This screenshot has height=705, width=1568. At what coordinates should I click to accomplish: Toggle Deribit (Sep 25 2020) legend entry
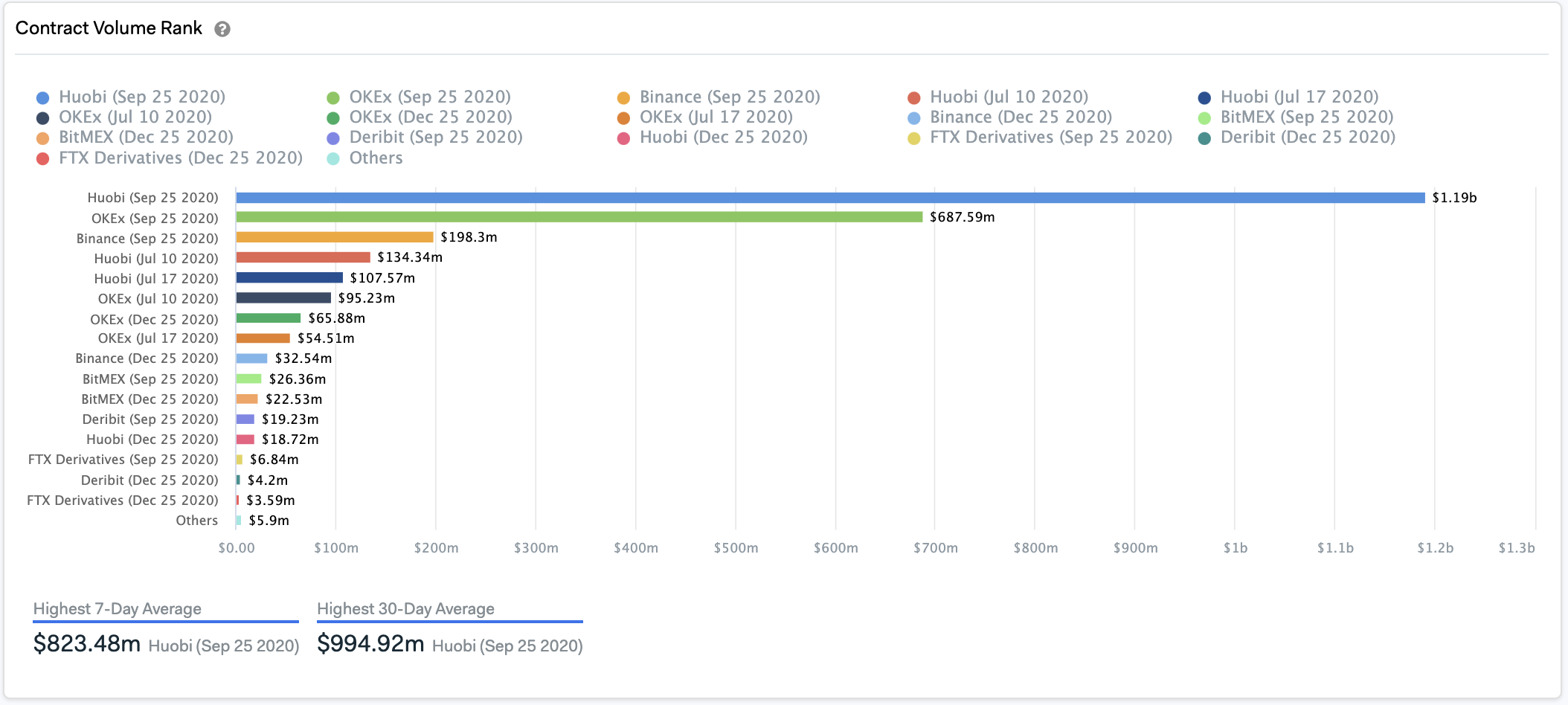[425, 137]
